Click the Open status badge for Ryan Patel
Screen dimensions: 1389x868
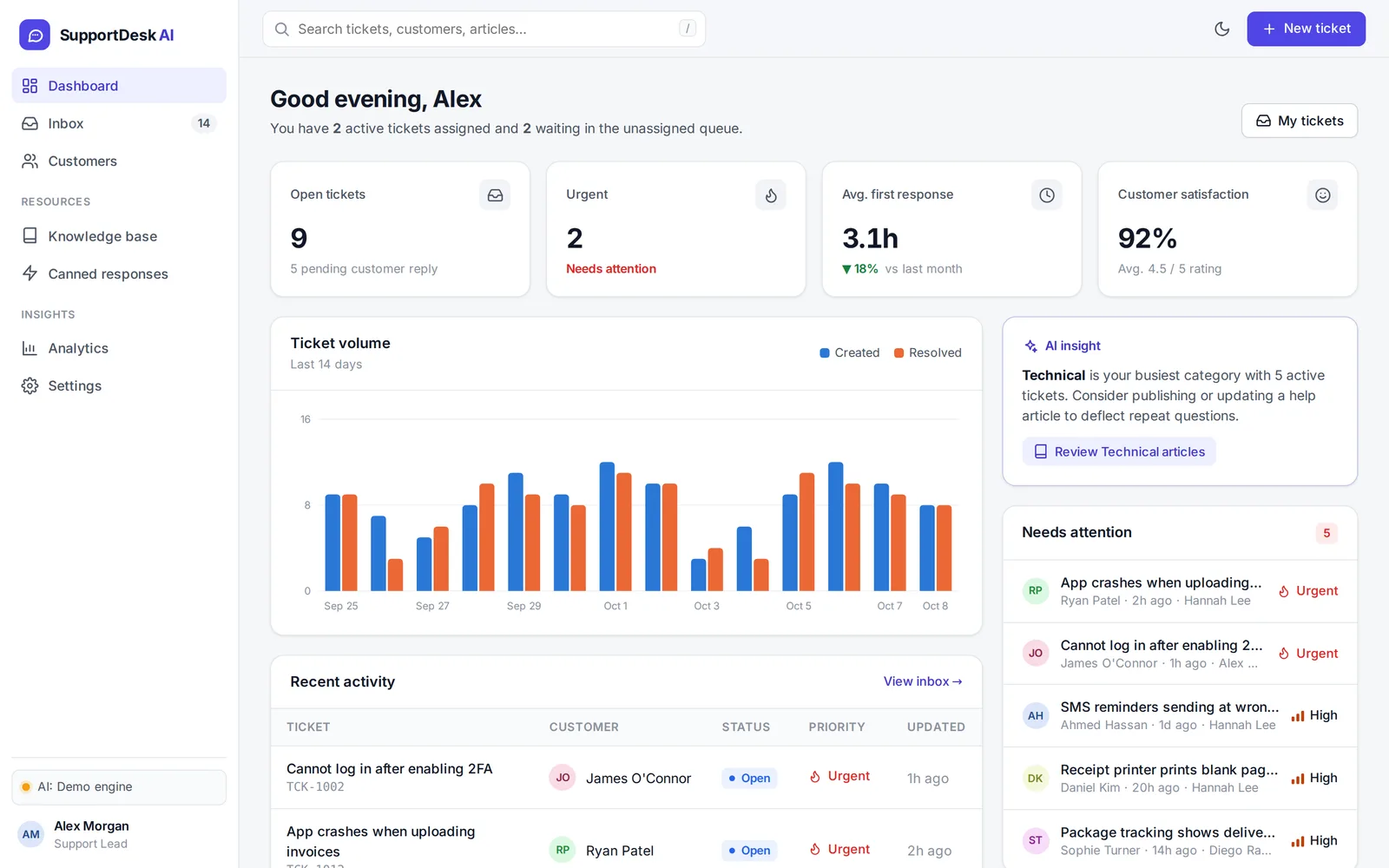(749, 851)
